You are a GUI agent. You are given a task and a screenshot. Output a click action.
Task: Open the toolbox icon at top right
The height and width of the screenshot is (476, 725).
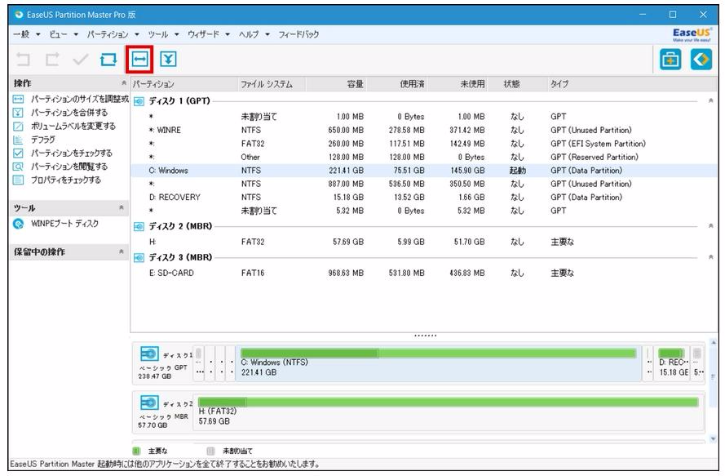click(670, 59)
